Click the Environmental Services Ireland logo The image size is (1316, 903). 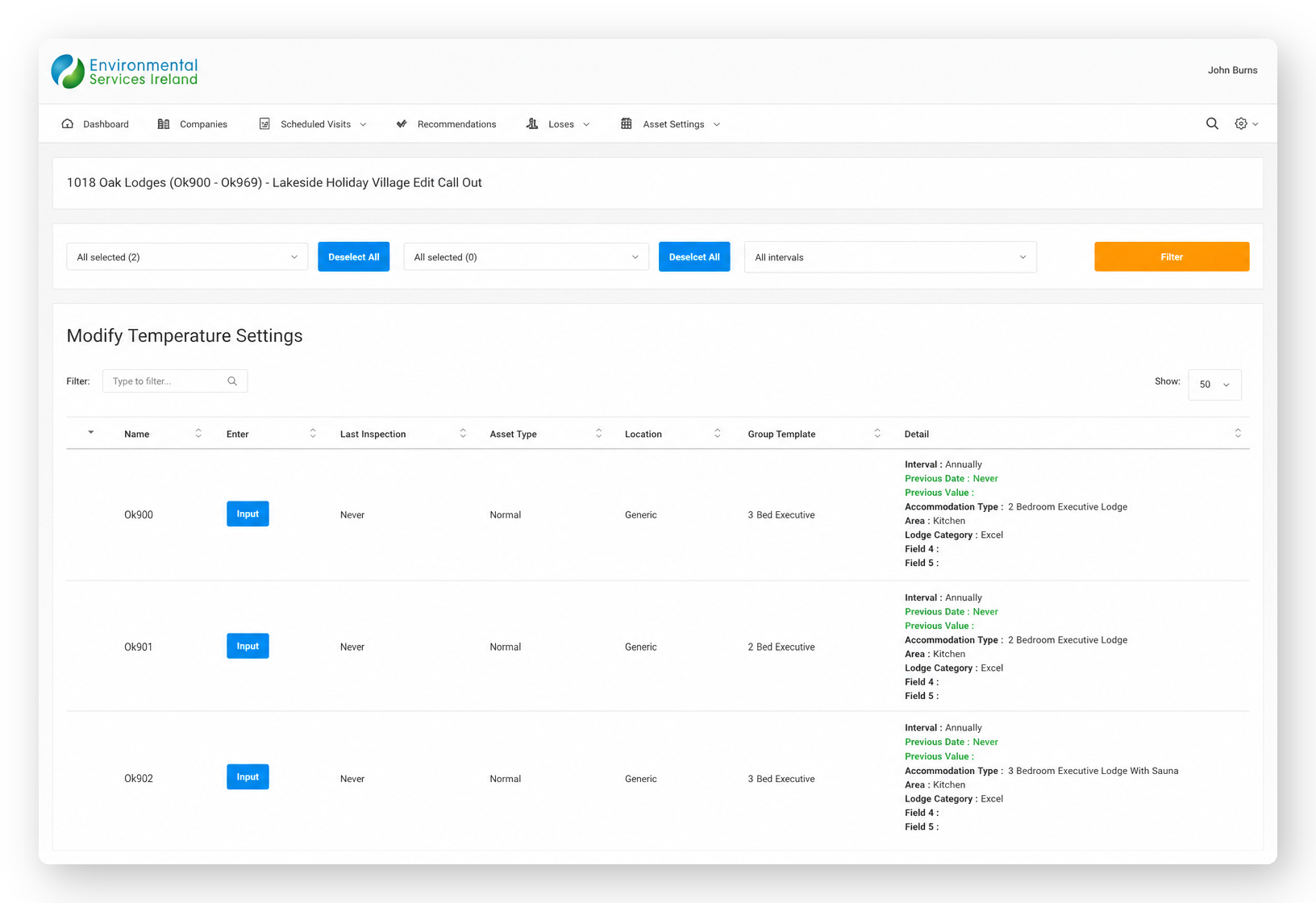coord(125,71)
